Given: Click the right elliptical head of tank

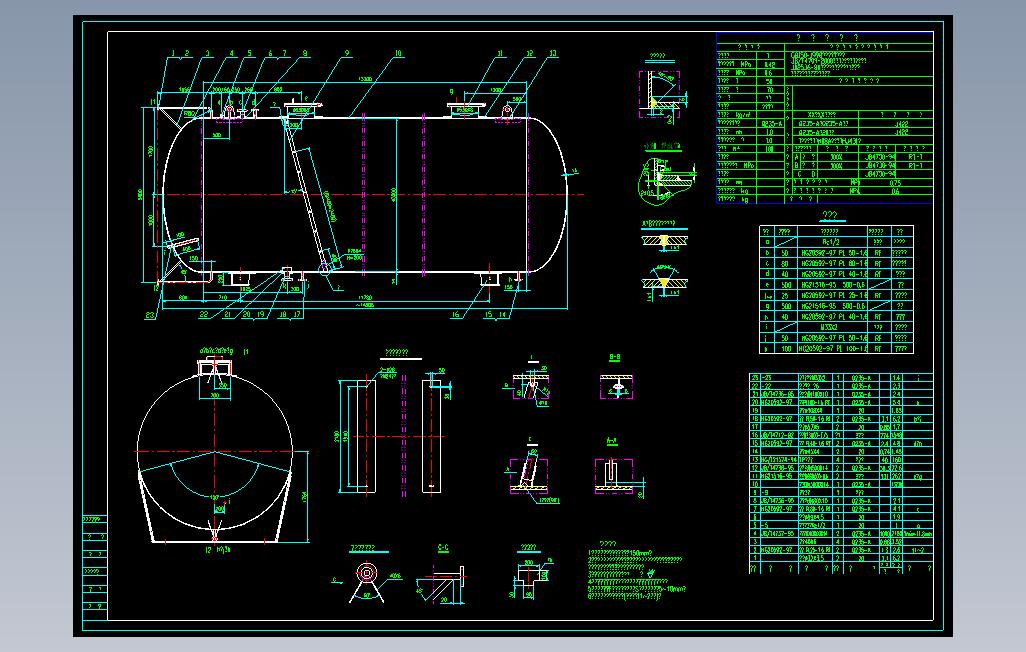Looking at the screenshot, I should coord(548,194).
